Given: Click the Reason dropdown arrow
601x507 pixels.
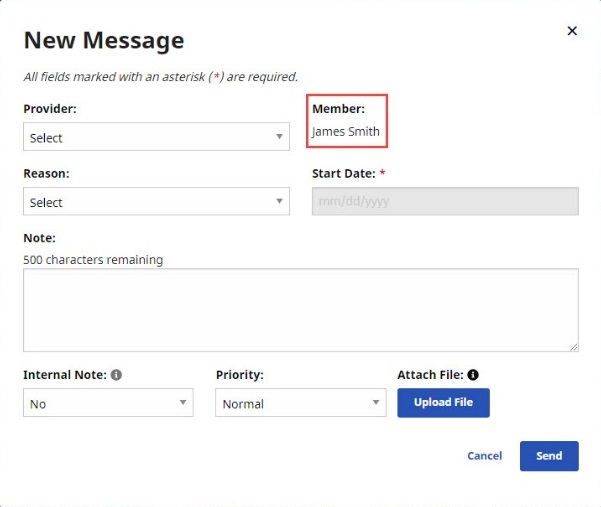Looking at the screenshot, I should (x=279, y=201).
